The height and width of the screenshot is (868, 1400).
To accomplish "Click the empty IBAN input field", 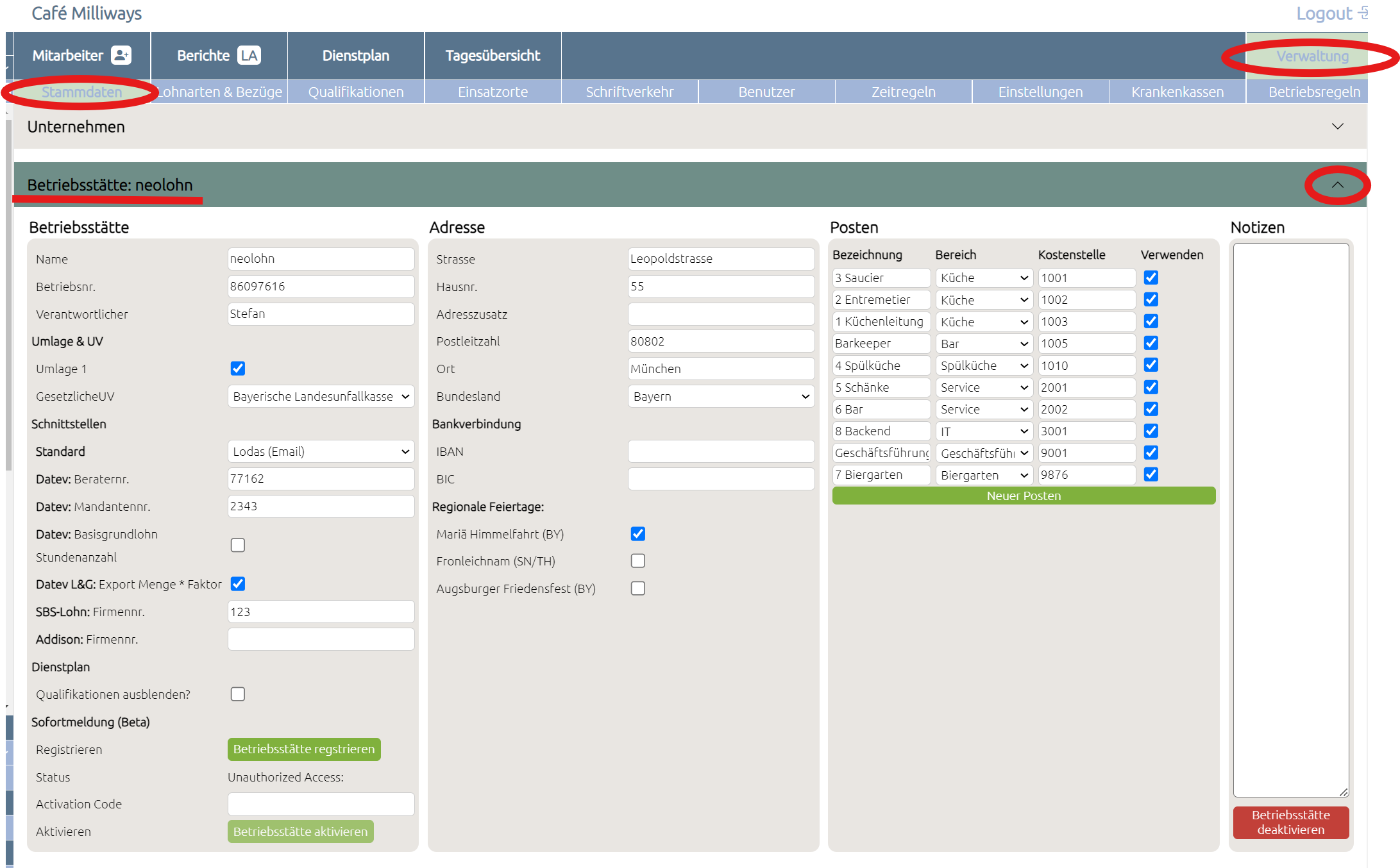I will tap(721, 451).
